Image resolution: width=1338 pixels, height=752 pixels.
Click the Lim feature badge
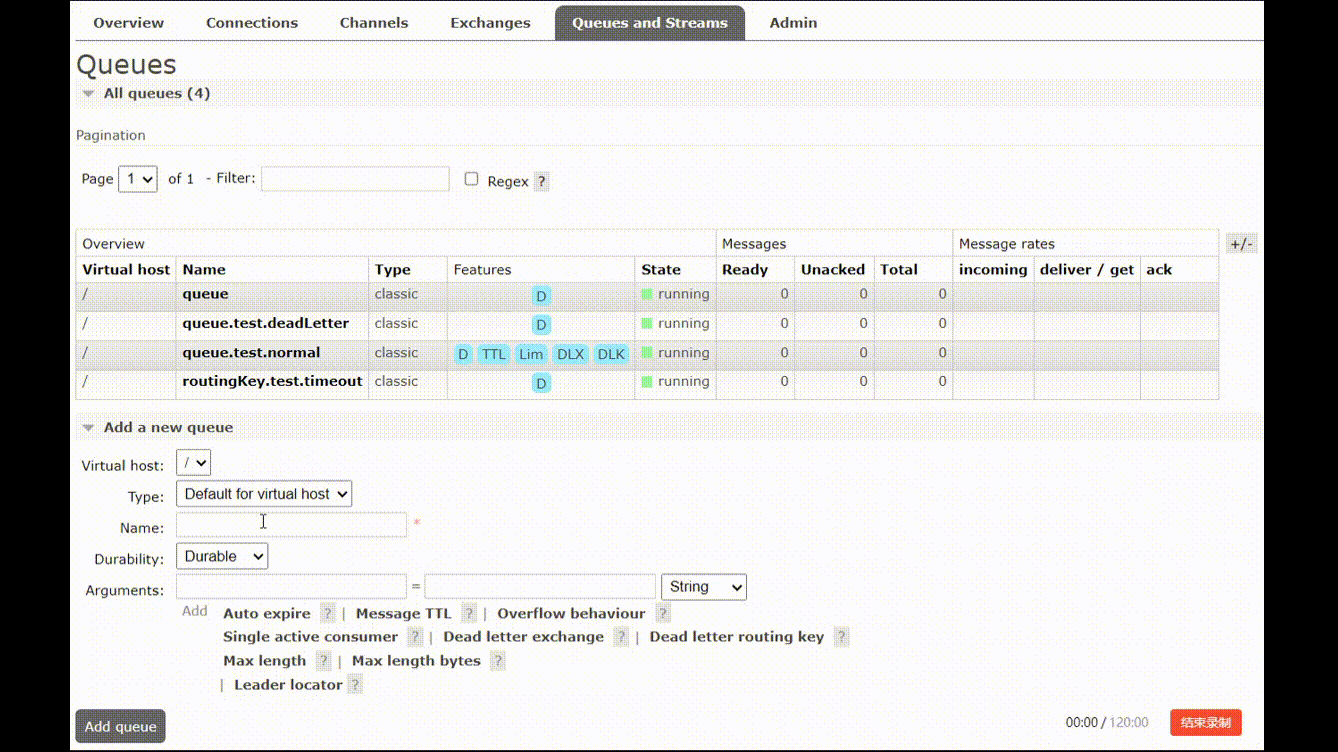(531, 354)
